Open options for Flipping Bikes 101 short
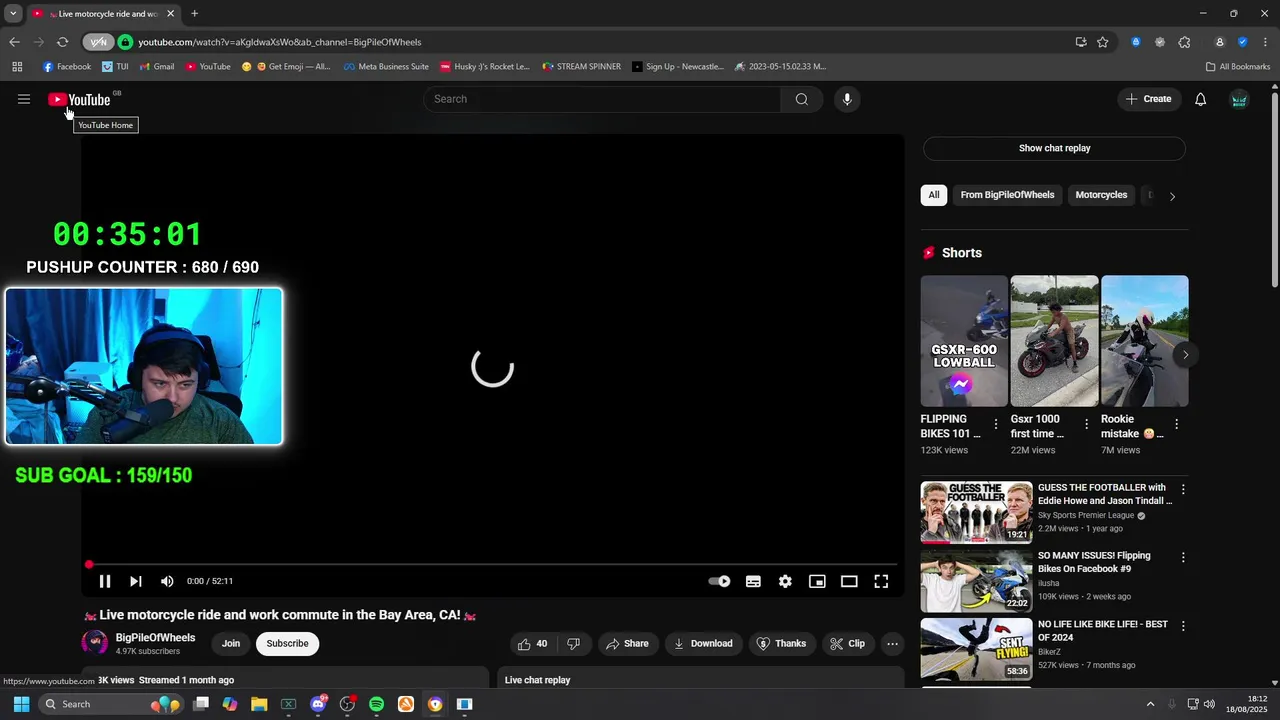 tap(995, 425)
